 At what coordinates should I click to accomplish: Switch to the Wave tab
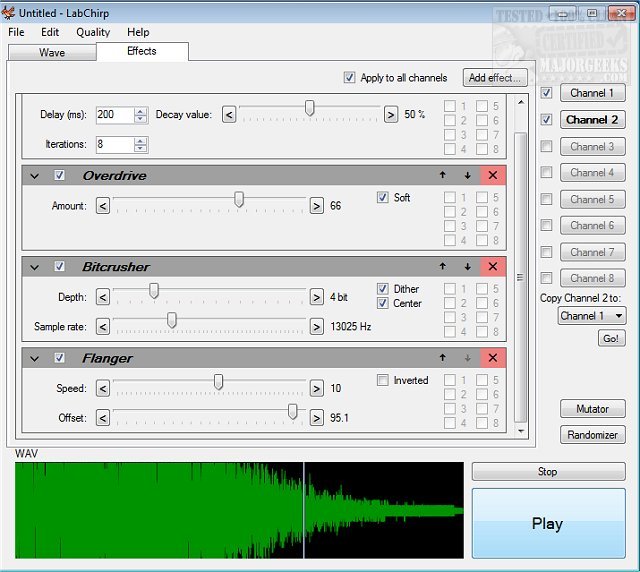point(52,53)
